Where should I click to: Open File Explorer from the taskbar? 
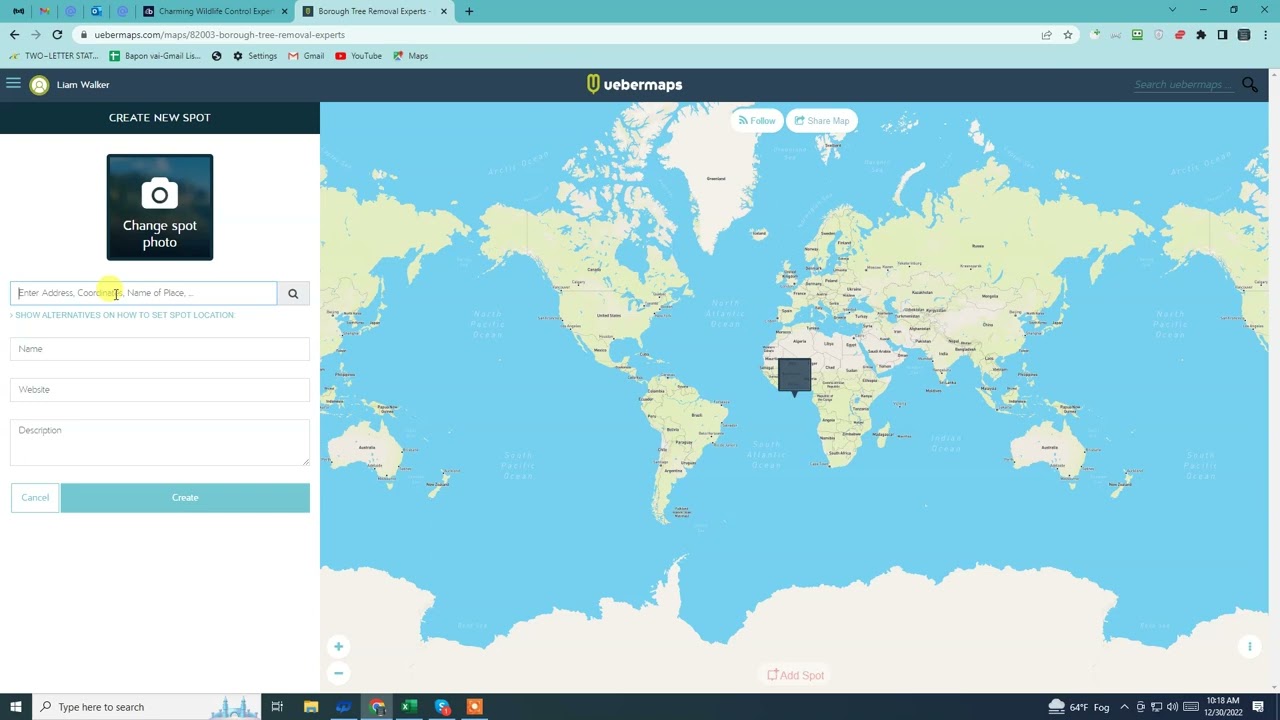(311, 707)
